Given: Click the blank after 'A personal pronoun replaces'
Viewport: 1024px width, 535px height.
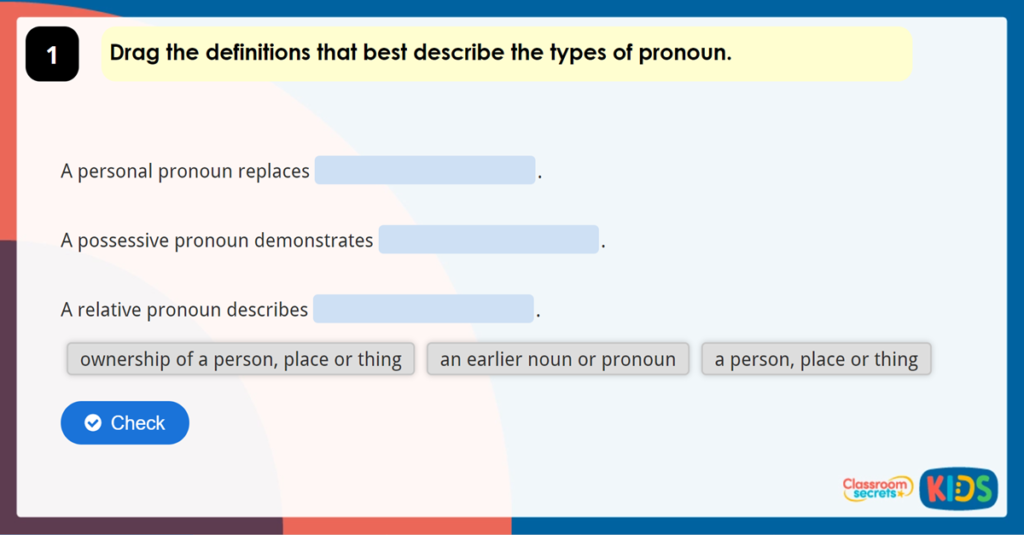Looking at the screenshot, I should coord(425,171).
